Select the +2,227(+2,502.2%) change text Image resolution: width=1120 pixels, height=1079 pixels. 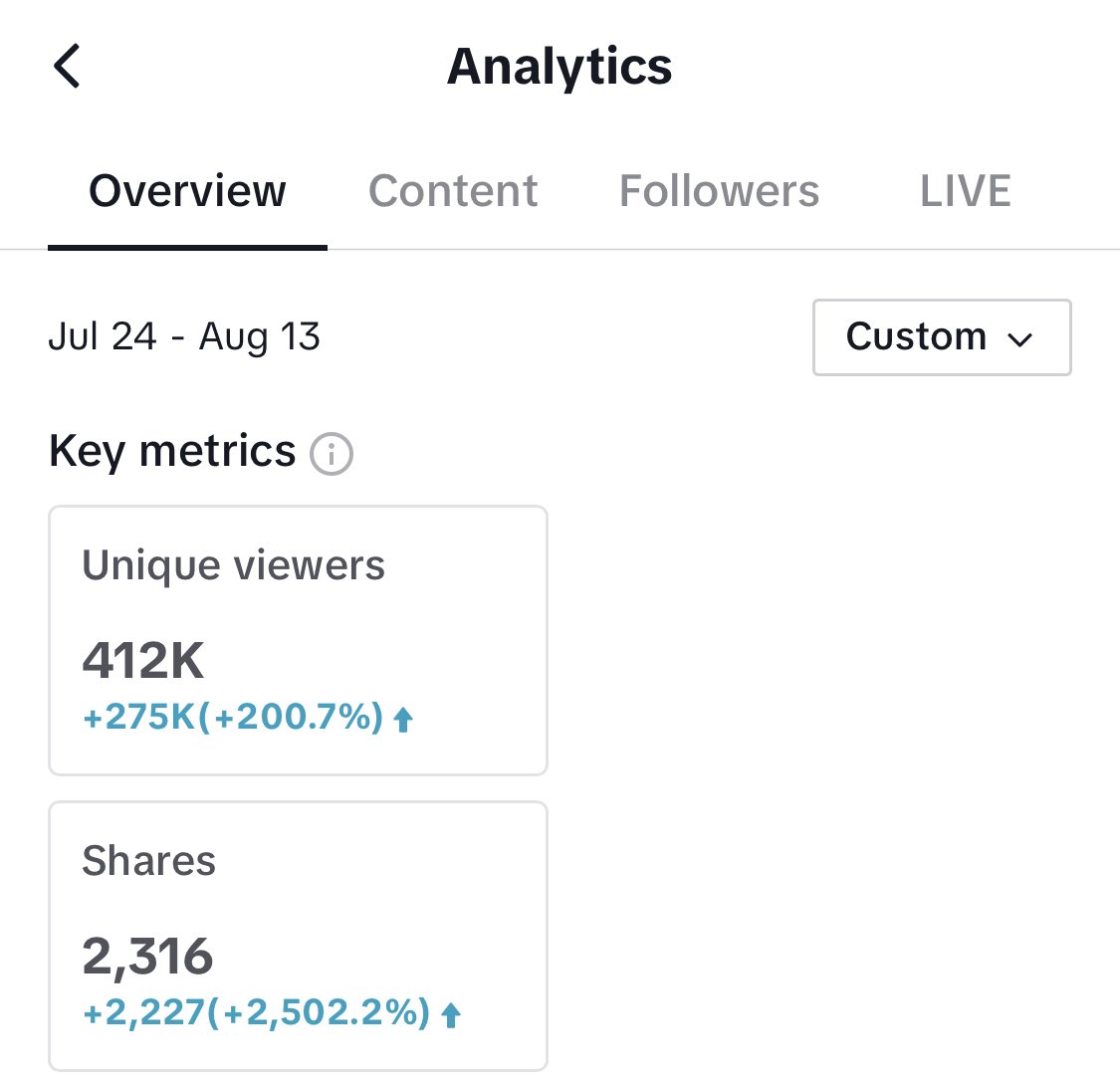pyautogui.click(x=257, y=1012)
